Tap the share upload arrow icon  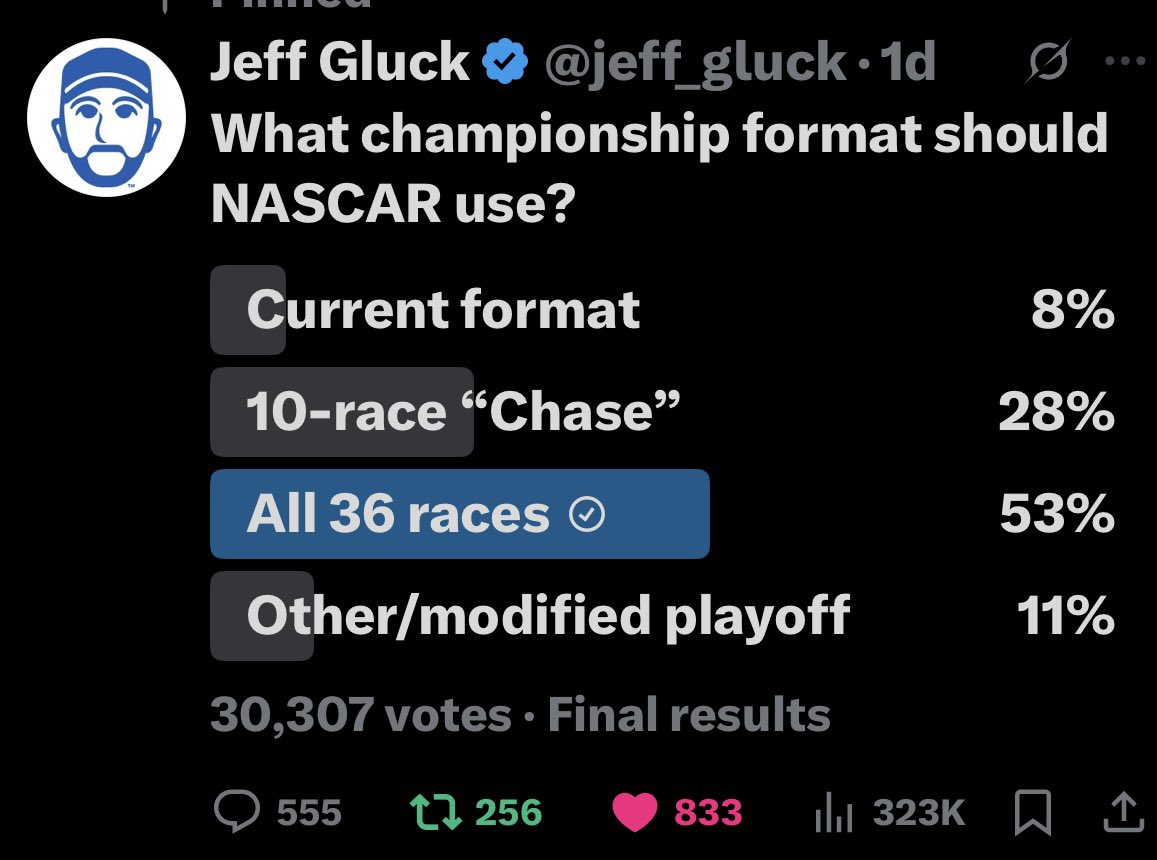(1122, 811)
